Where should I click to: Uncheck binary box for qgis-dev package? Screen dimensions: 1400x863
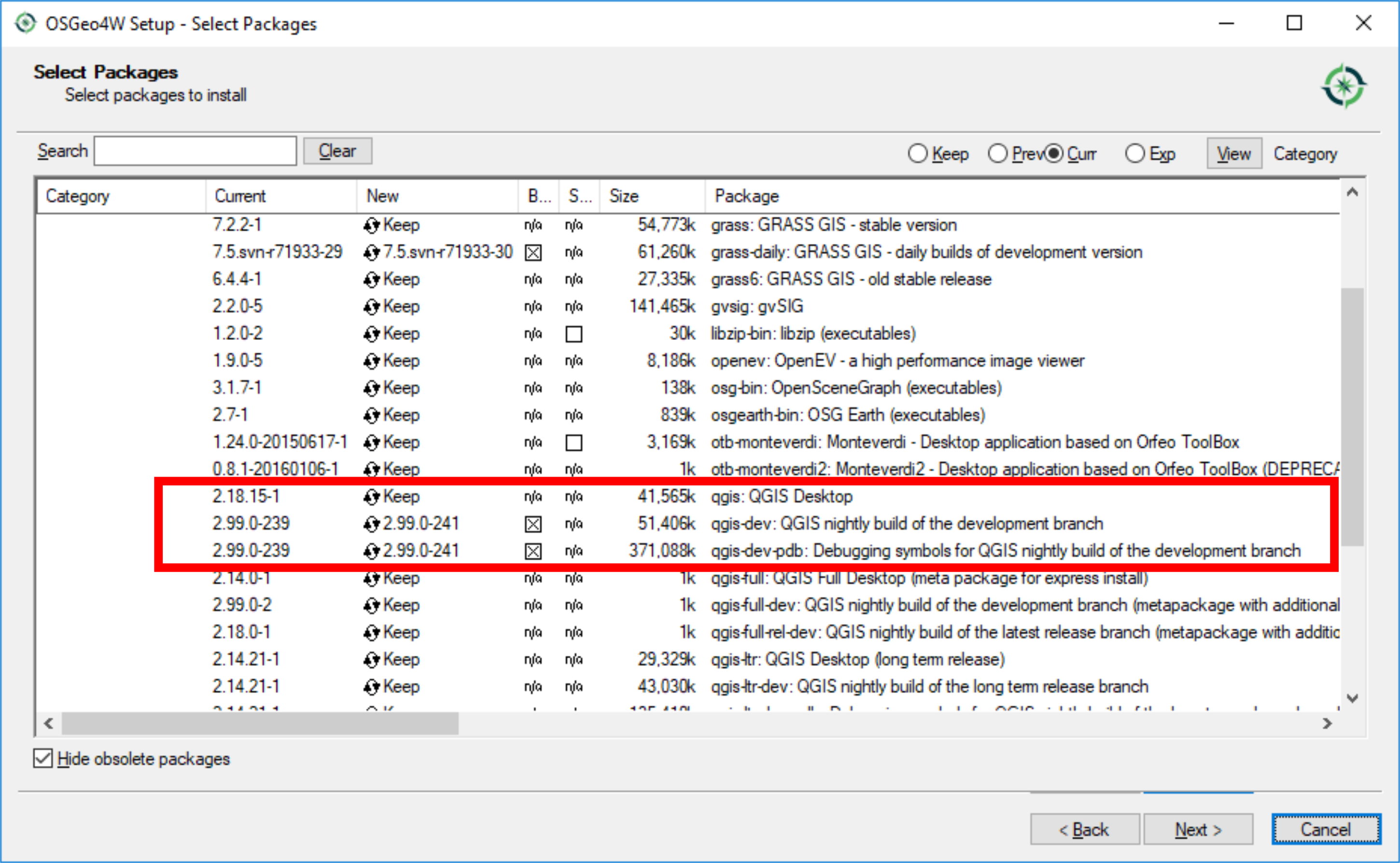click(533, 524)
